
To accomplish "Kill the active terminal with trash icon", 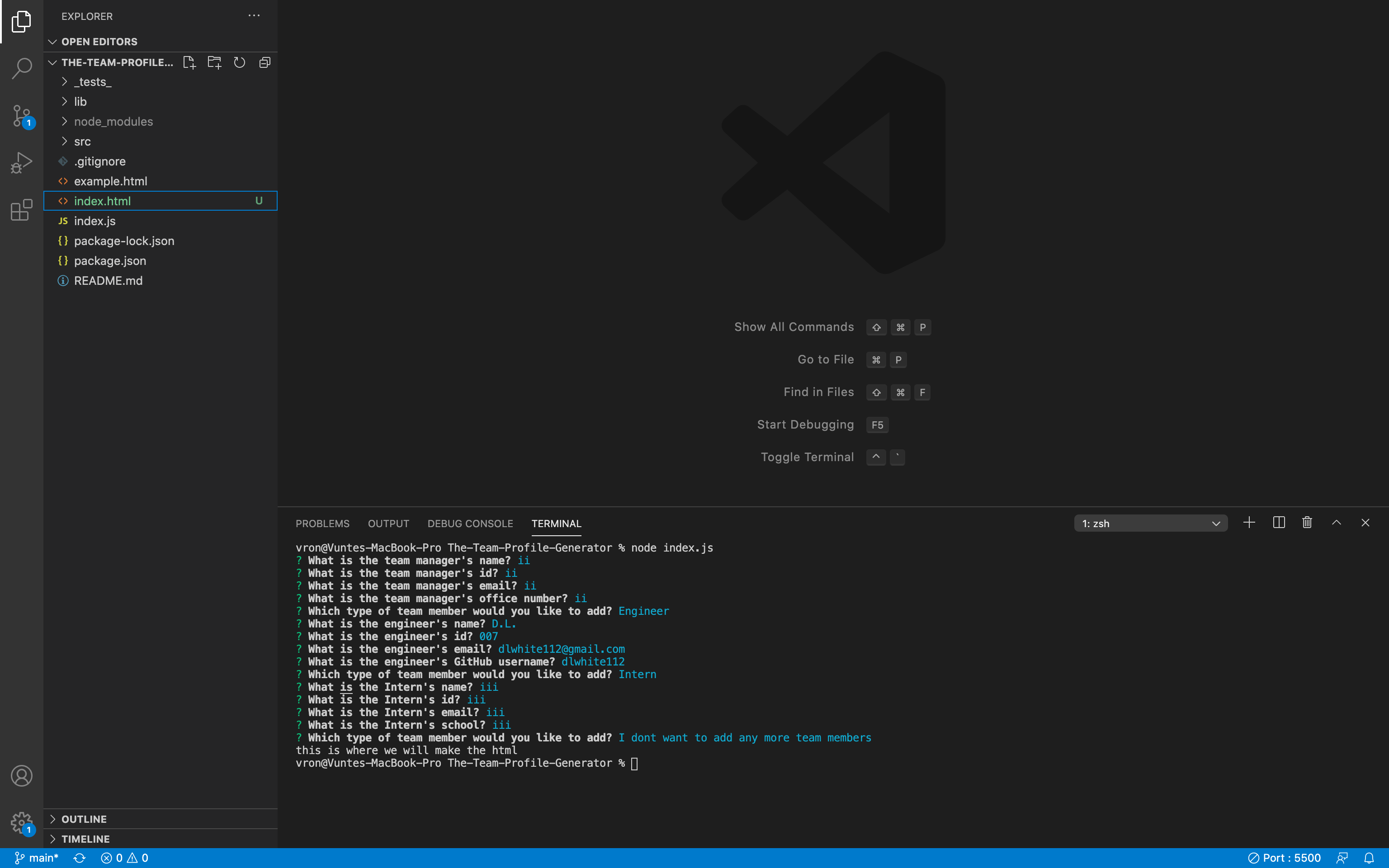I will [1307, 523].
